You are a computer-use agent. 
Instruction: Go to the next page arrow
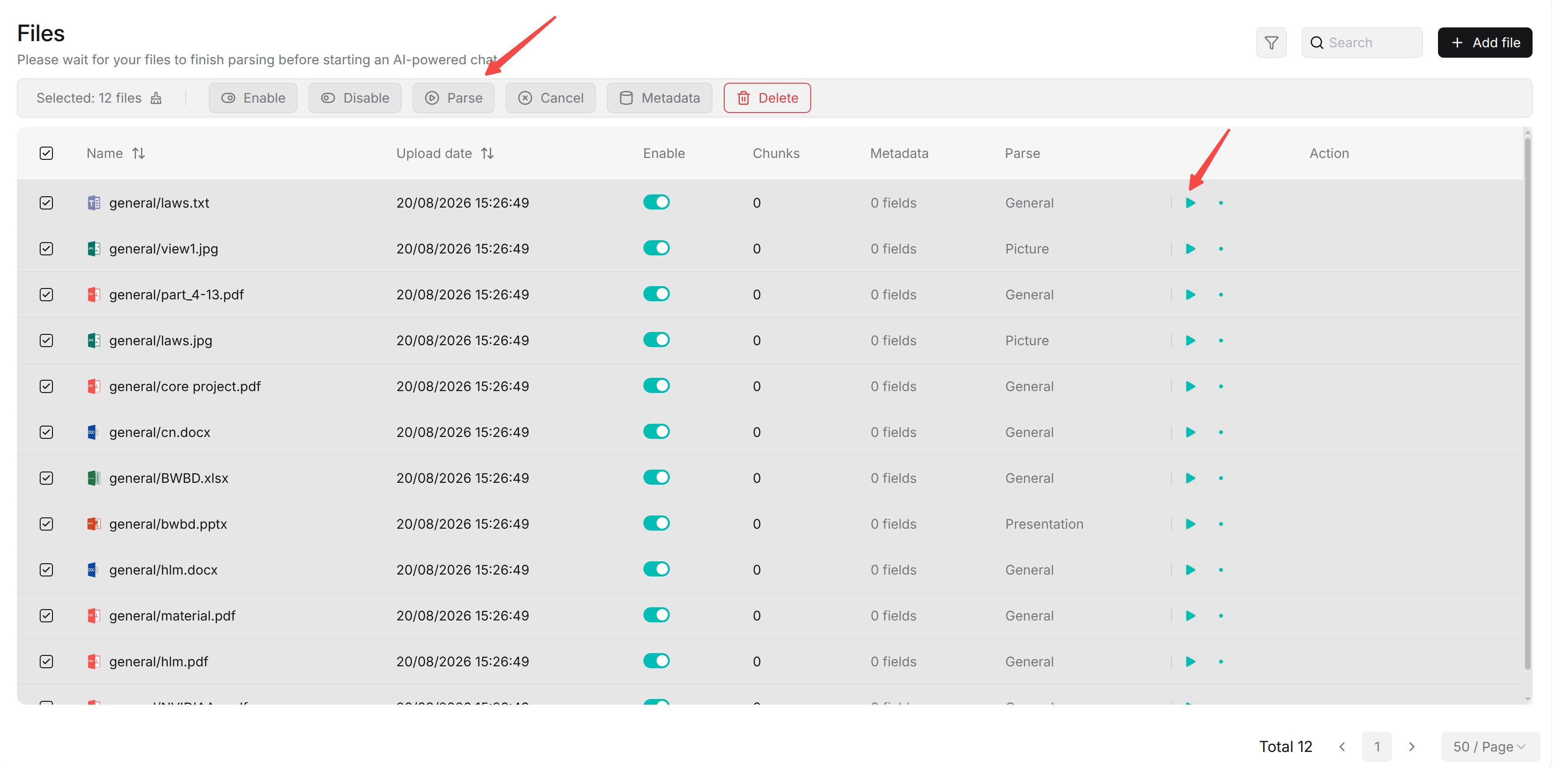tap(1412, 747)
